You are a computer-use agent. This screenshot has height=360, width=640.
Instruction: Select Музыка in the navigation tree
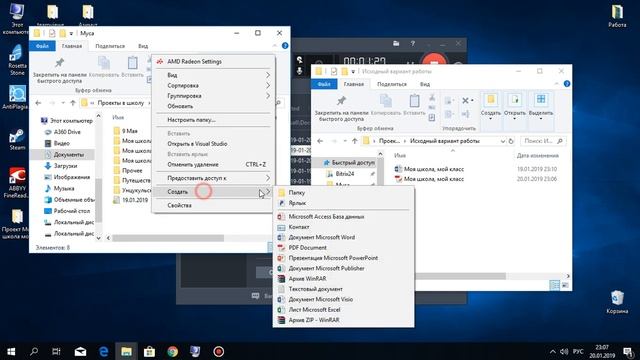coord(64,189)
